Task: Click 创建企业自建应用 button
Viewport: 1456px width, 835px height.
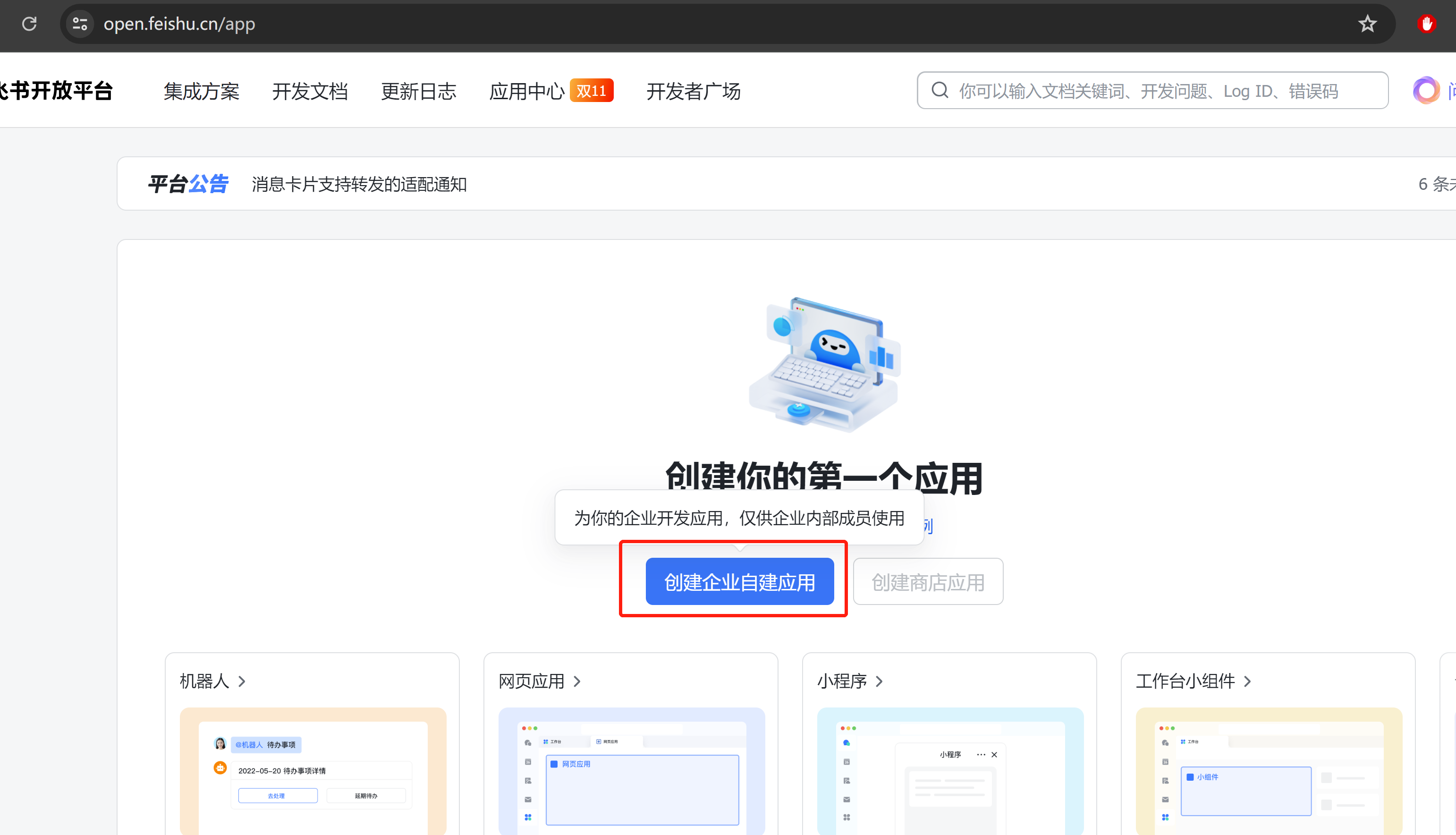Action: tap(739, 581)
